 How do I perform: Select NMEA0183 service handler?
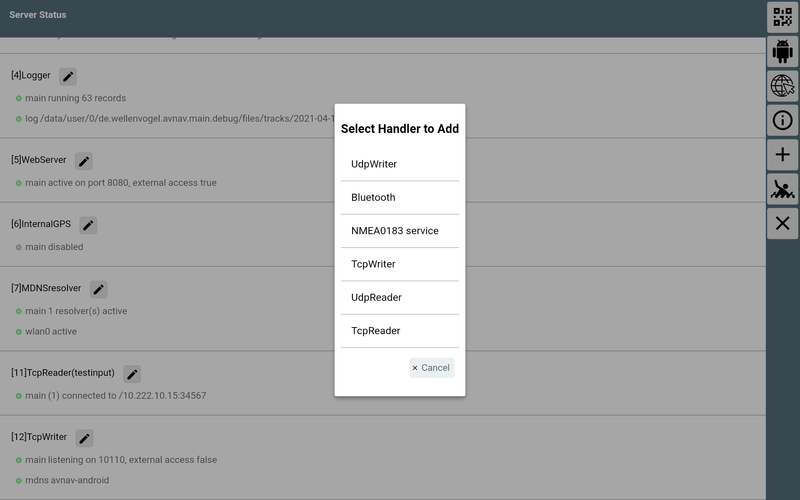[x=399, y=231]
